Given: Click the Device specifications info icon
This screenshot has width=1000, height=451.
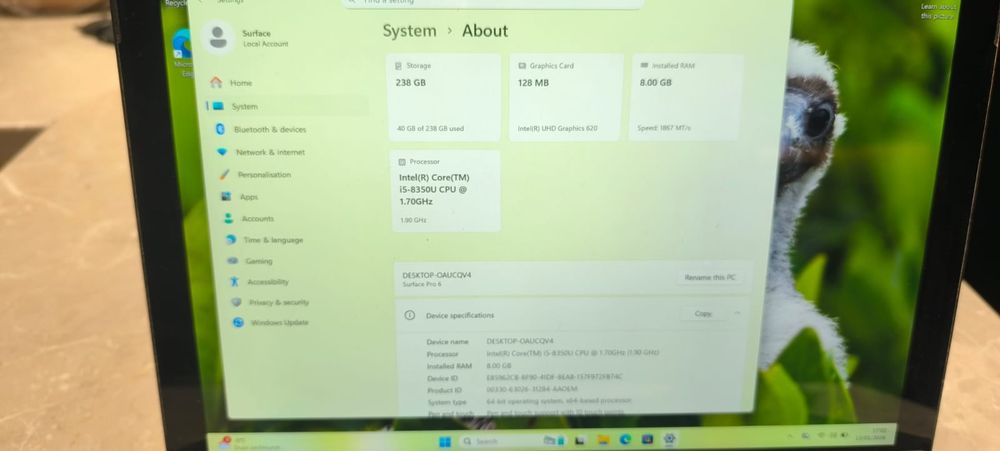Looking at the screenshot, I should tap(410, 315).
